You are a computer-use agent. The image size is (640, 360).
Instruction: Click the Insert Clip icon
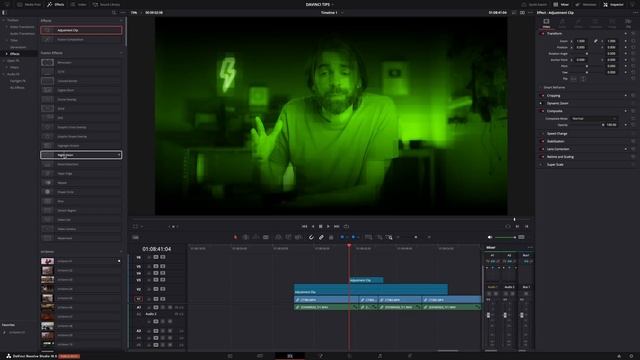(x=278, y=237)
